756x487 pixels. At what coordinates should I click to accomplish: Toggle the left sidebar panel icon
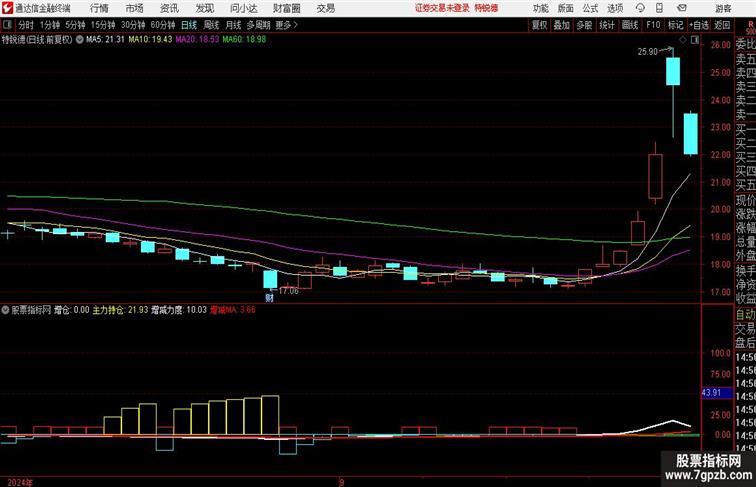7,25
